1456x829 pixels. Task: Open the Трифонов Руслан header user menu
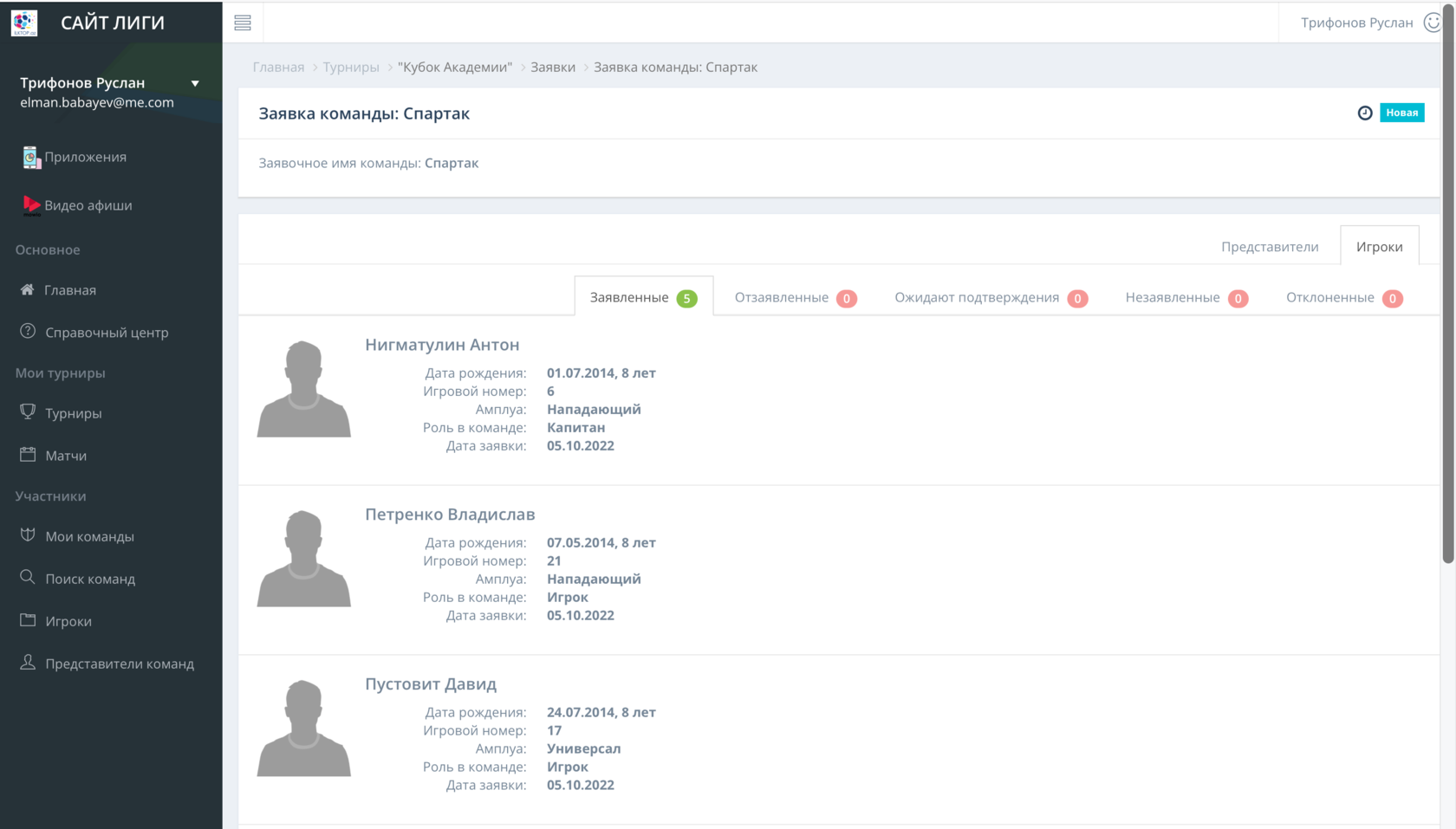pyautogui.click(x=1356, y=23)
